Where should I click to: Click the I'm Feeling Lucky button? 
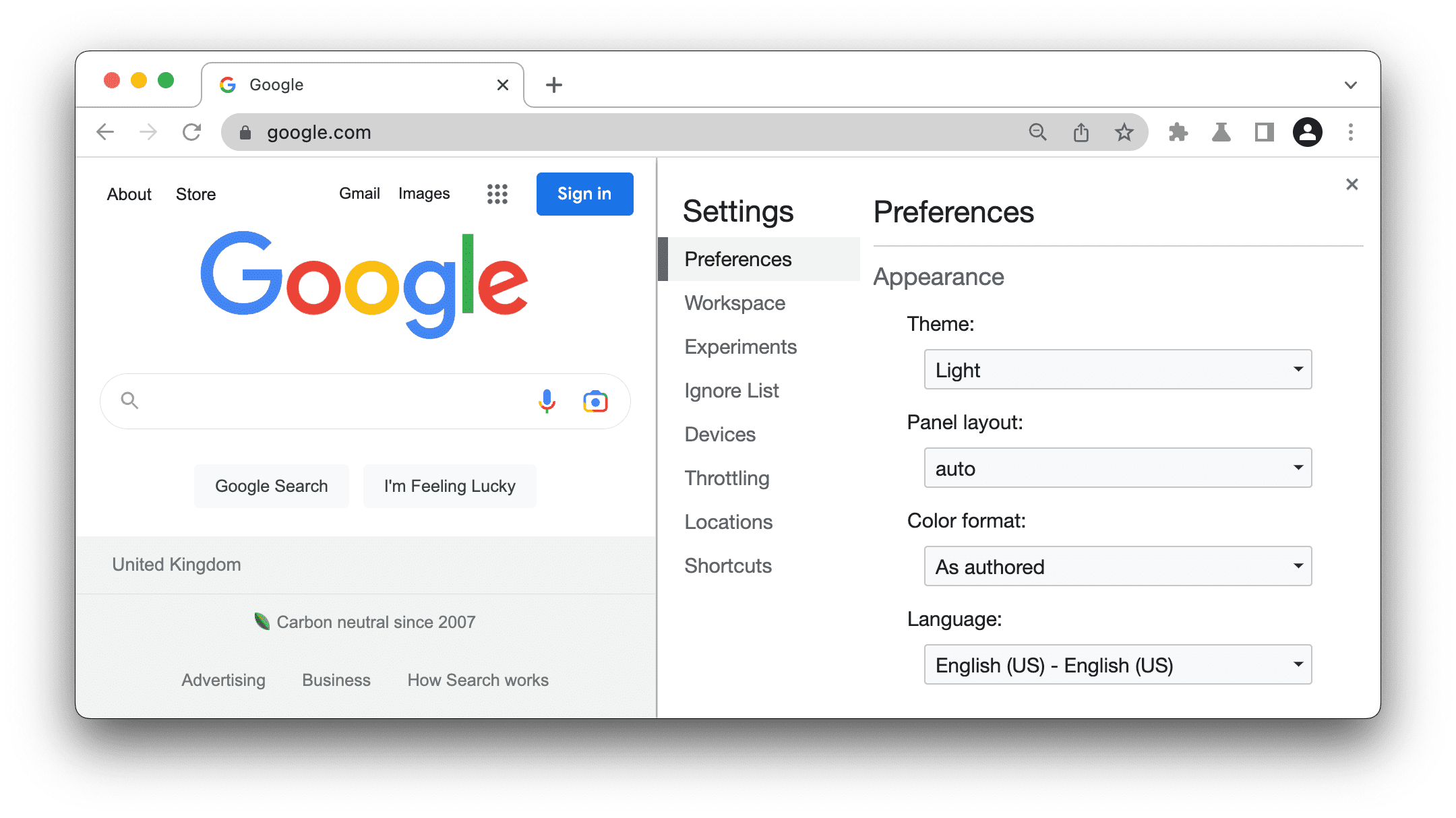(449, 486)
